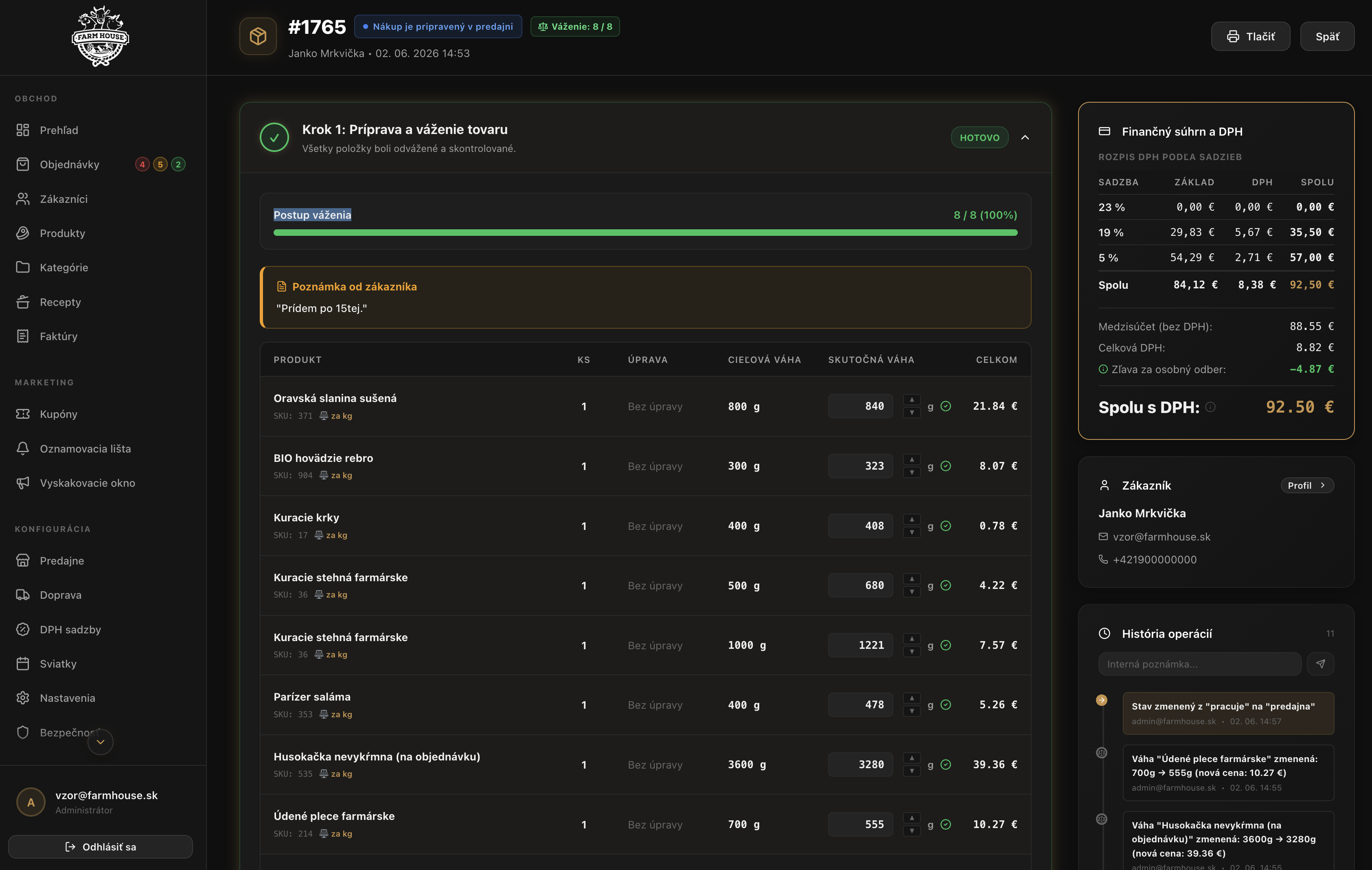
Task: Click the envelope icon beside vzor@farmhouse.sk
Action: point(1103,536)
